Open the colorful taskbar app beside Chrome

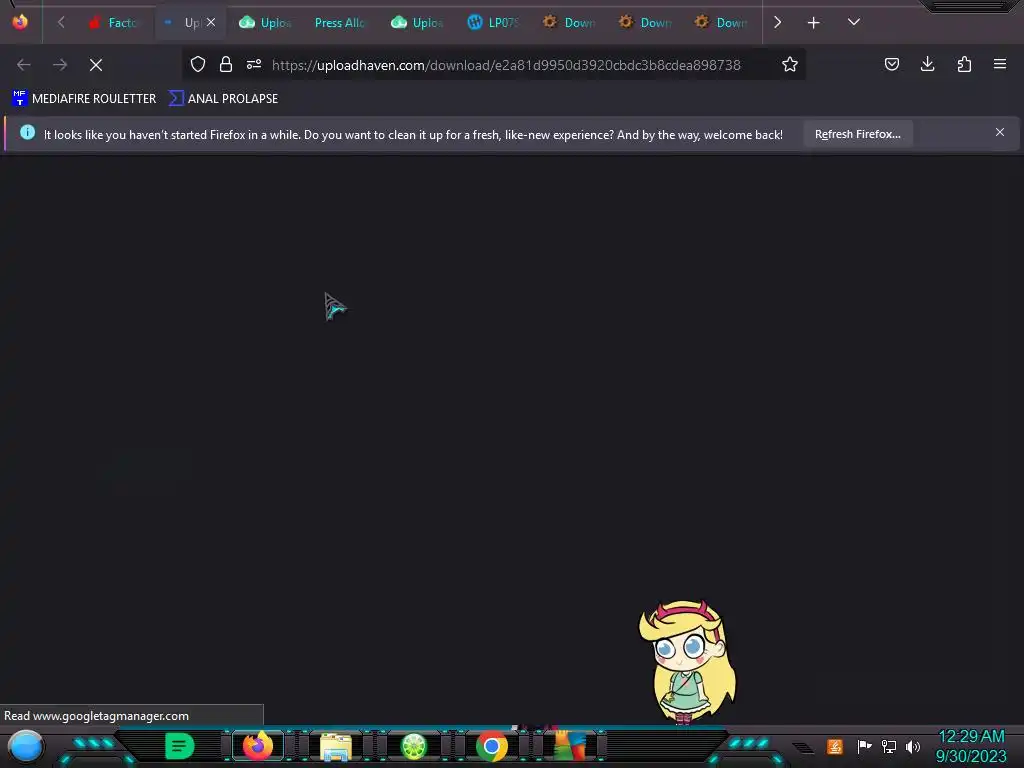570,746
